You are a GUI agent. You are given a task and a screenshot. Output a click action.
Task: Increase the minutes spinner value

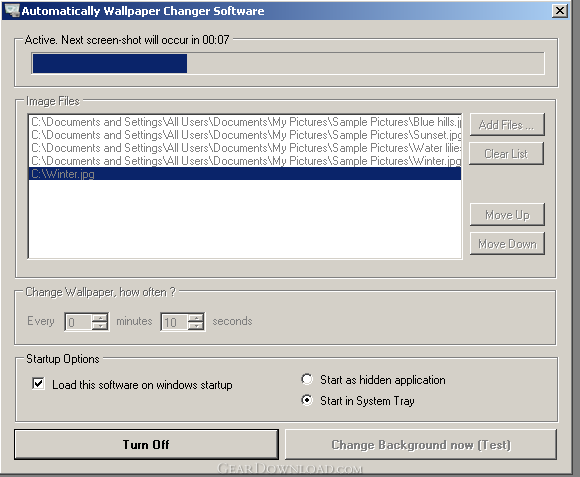[x=100, y=317]
